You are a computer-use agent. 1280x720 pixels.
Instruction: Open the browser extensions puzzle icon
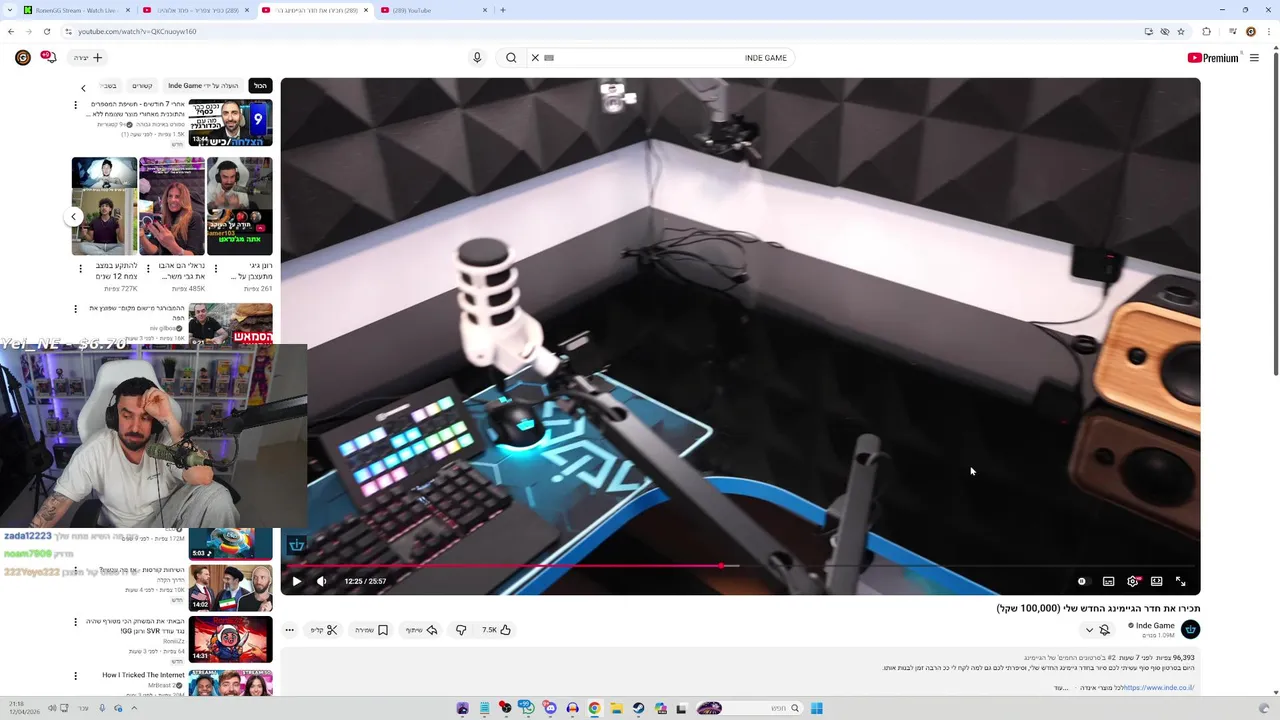click(1206, 31)
